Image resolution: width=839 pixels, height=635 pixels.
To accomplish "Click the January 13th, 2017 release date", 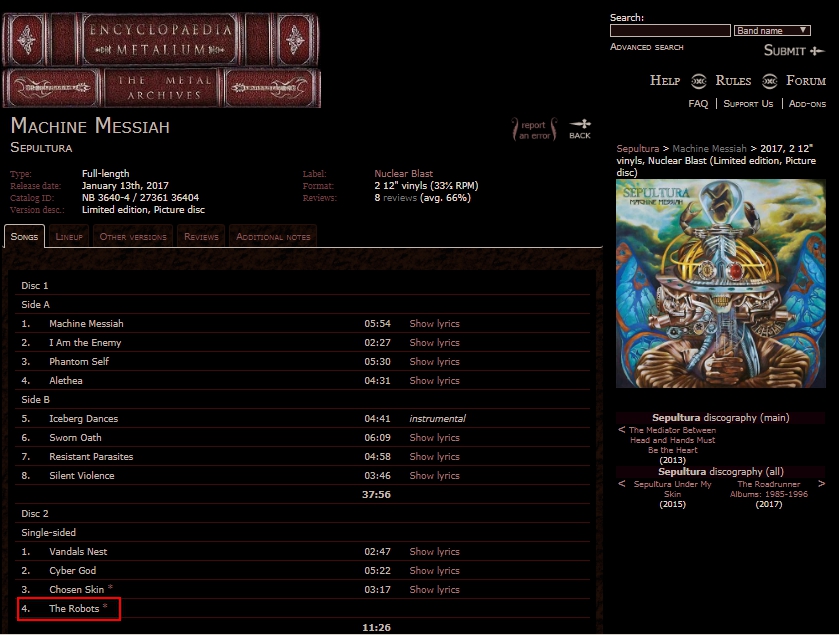I will 125,186.
